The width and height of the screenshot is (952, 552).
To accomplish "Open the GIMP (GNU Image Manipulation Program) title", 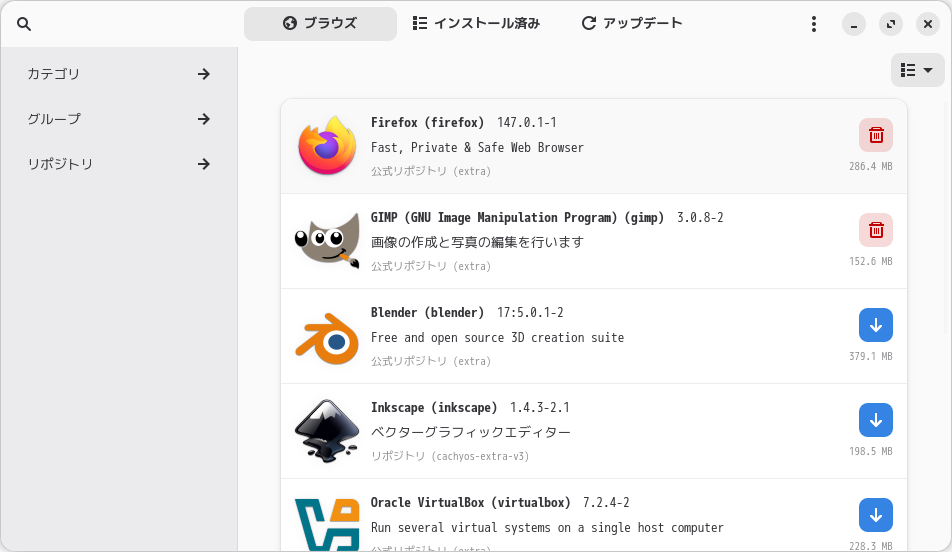I will pos(517,217).
